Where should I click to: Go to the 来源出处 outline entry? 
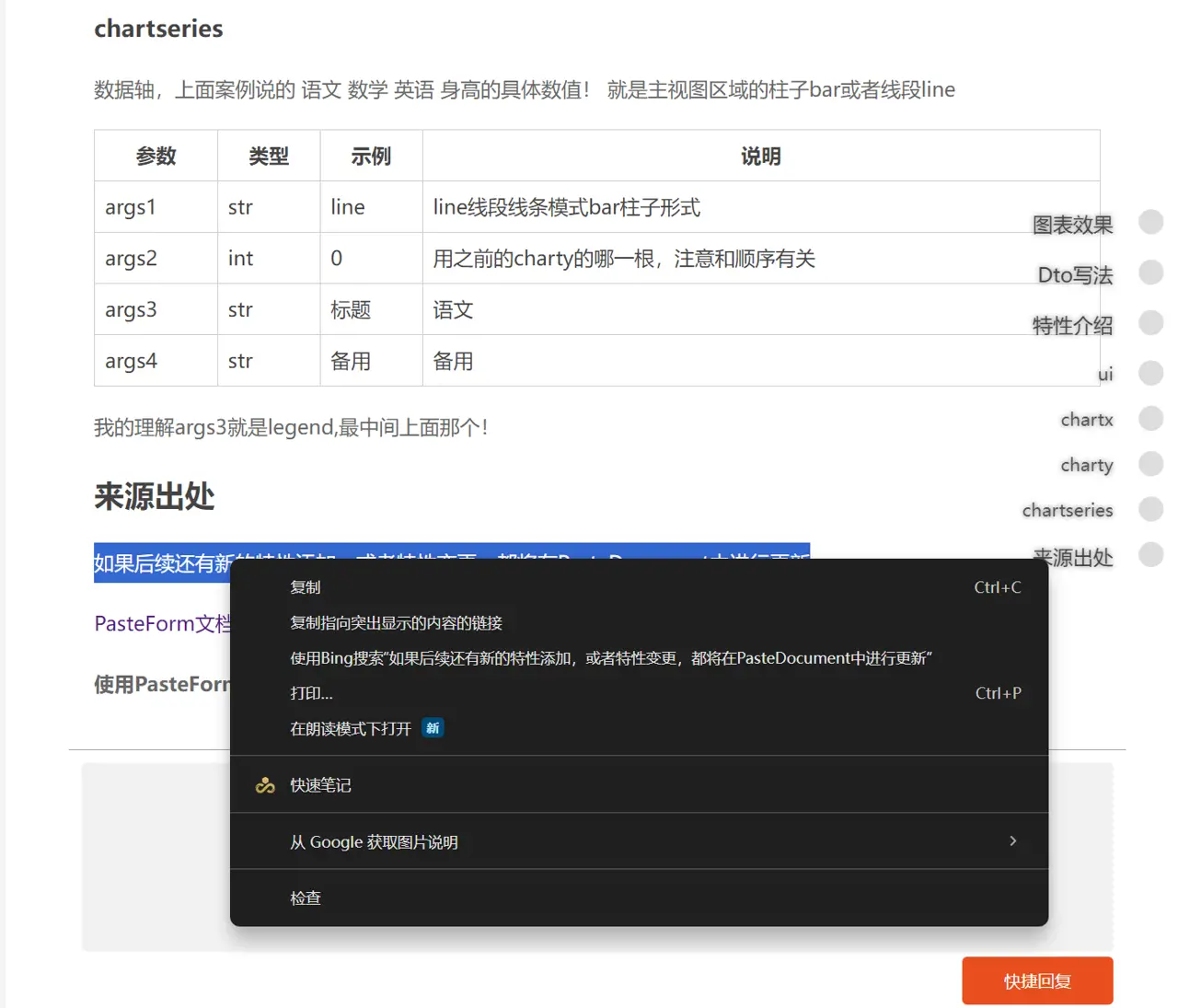(x=1072, y=558)
